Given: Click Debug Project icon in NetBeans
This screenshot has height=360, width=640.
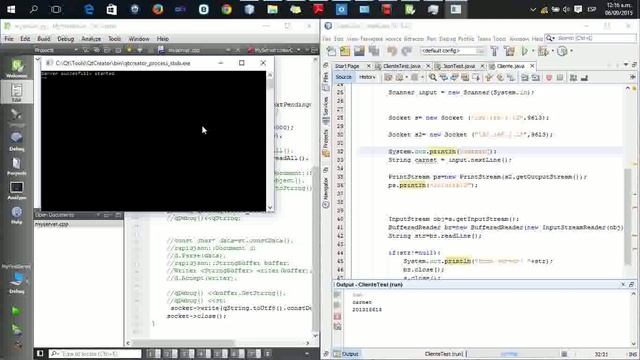Looking at the screenshot, I should pos(543,51).
